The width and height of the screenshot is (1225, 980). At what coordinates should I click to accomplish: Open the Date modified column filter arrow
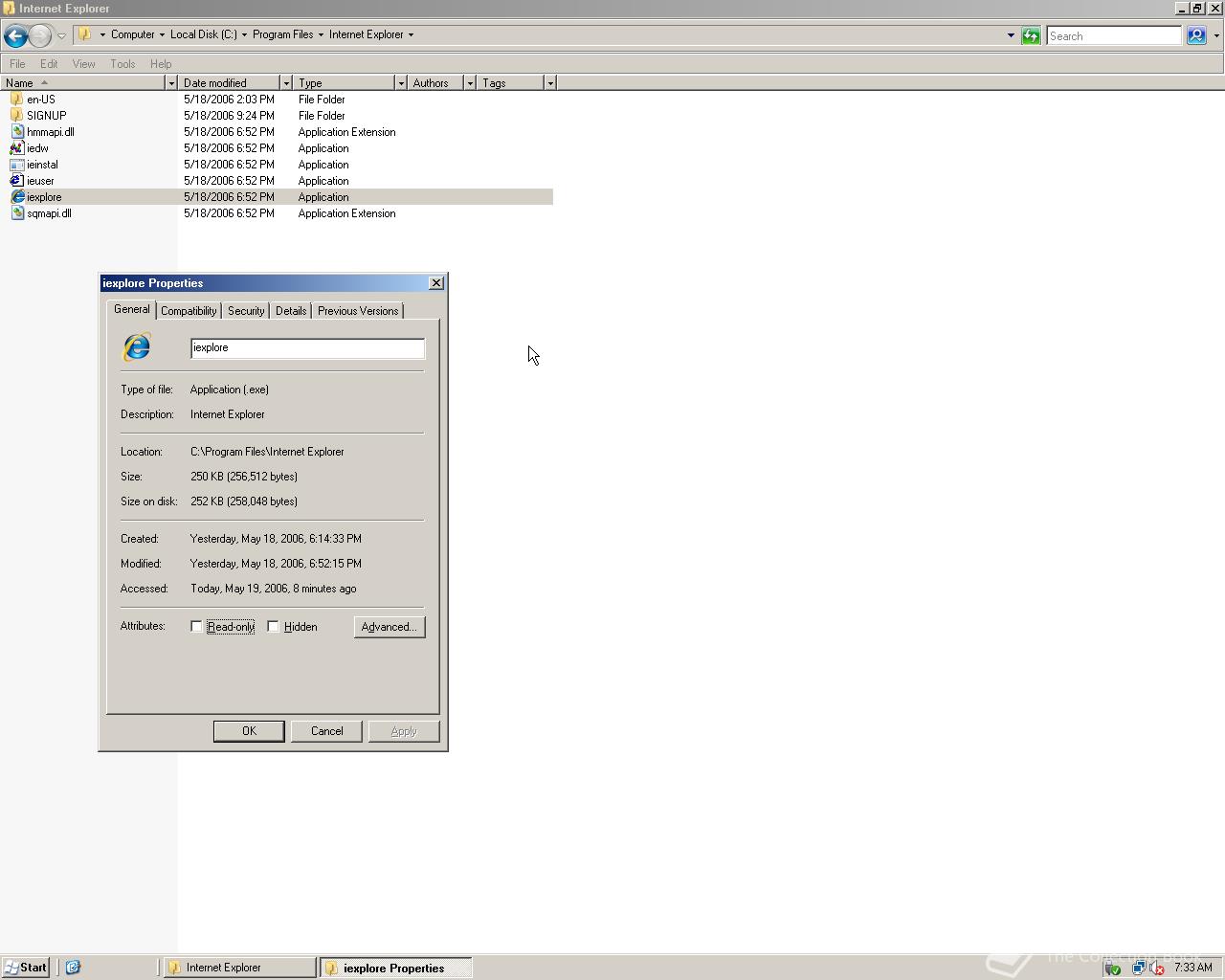(286, 83)
